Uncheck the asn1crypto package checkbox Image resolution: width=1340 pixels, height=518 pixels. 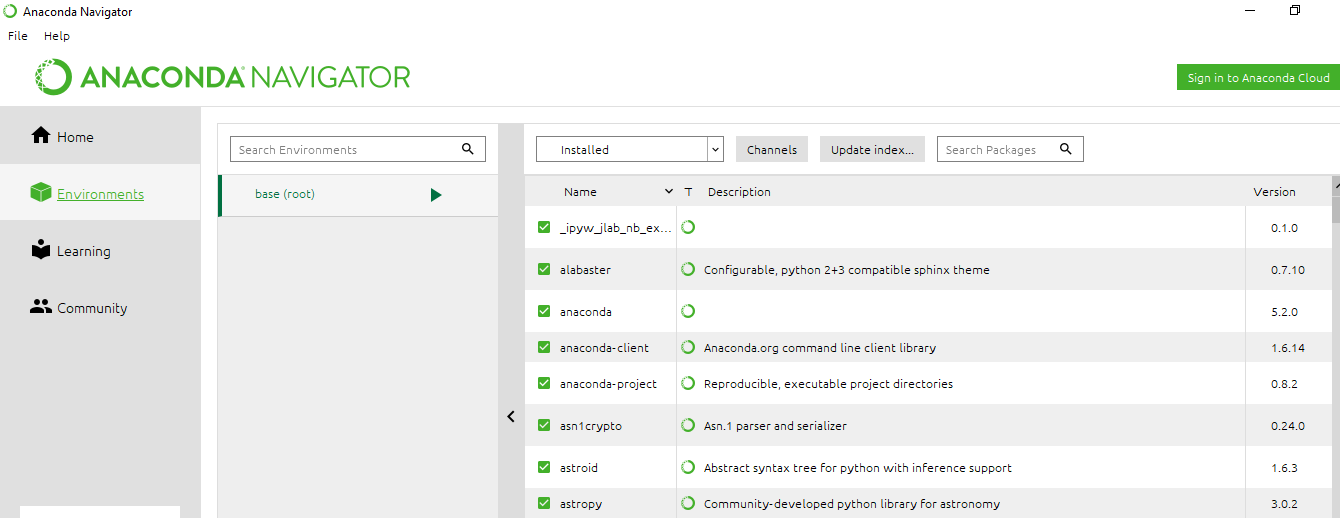[x=544, y=426]
